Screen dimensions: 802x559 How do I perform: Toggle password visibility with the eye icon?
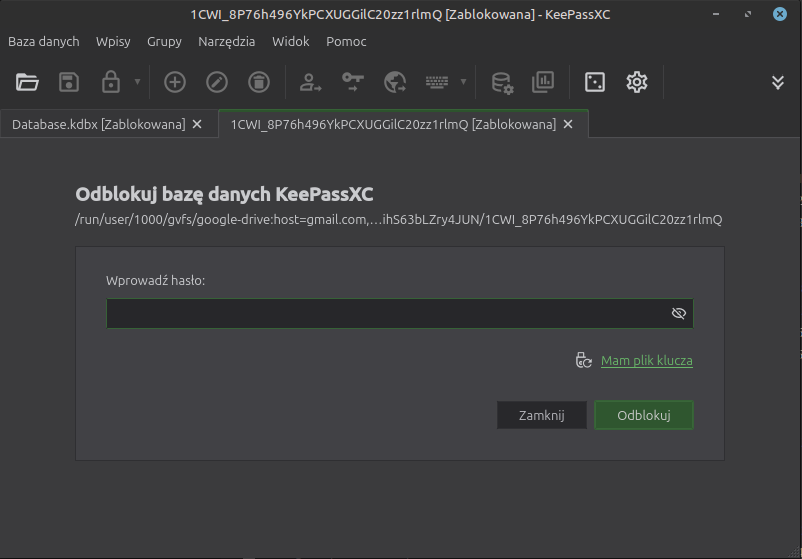tap(679, 314)
